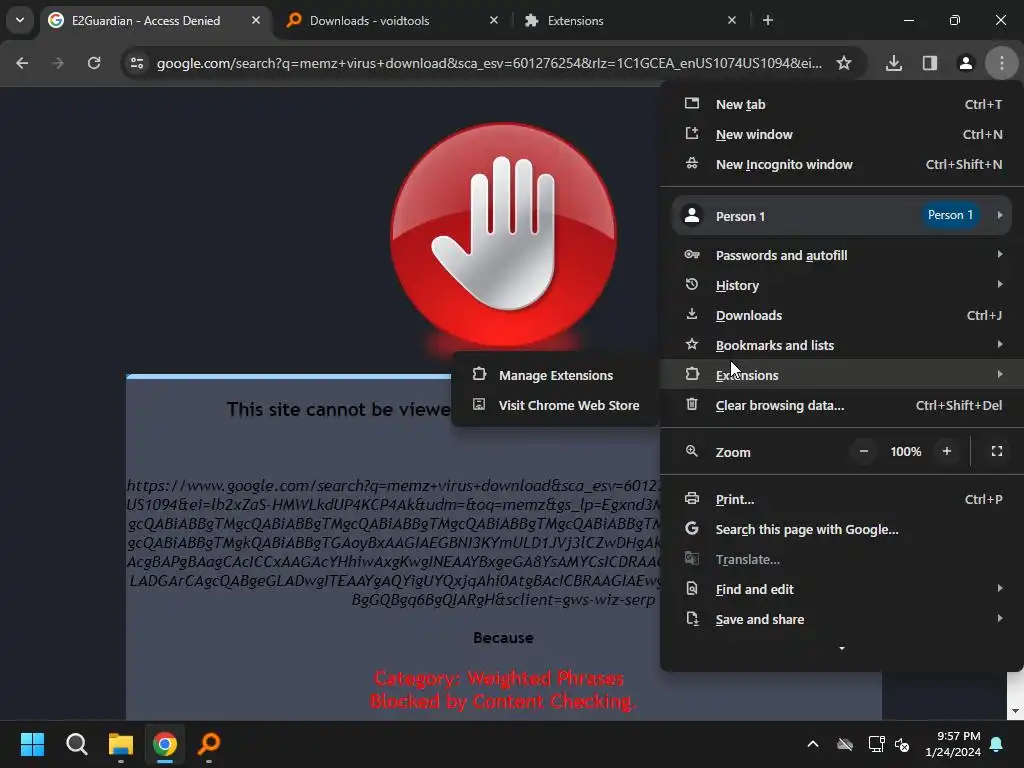Open the downloads toolbar icon
This screenshot has height=768, width=1024.
click(894, 63)
